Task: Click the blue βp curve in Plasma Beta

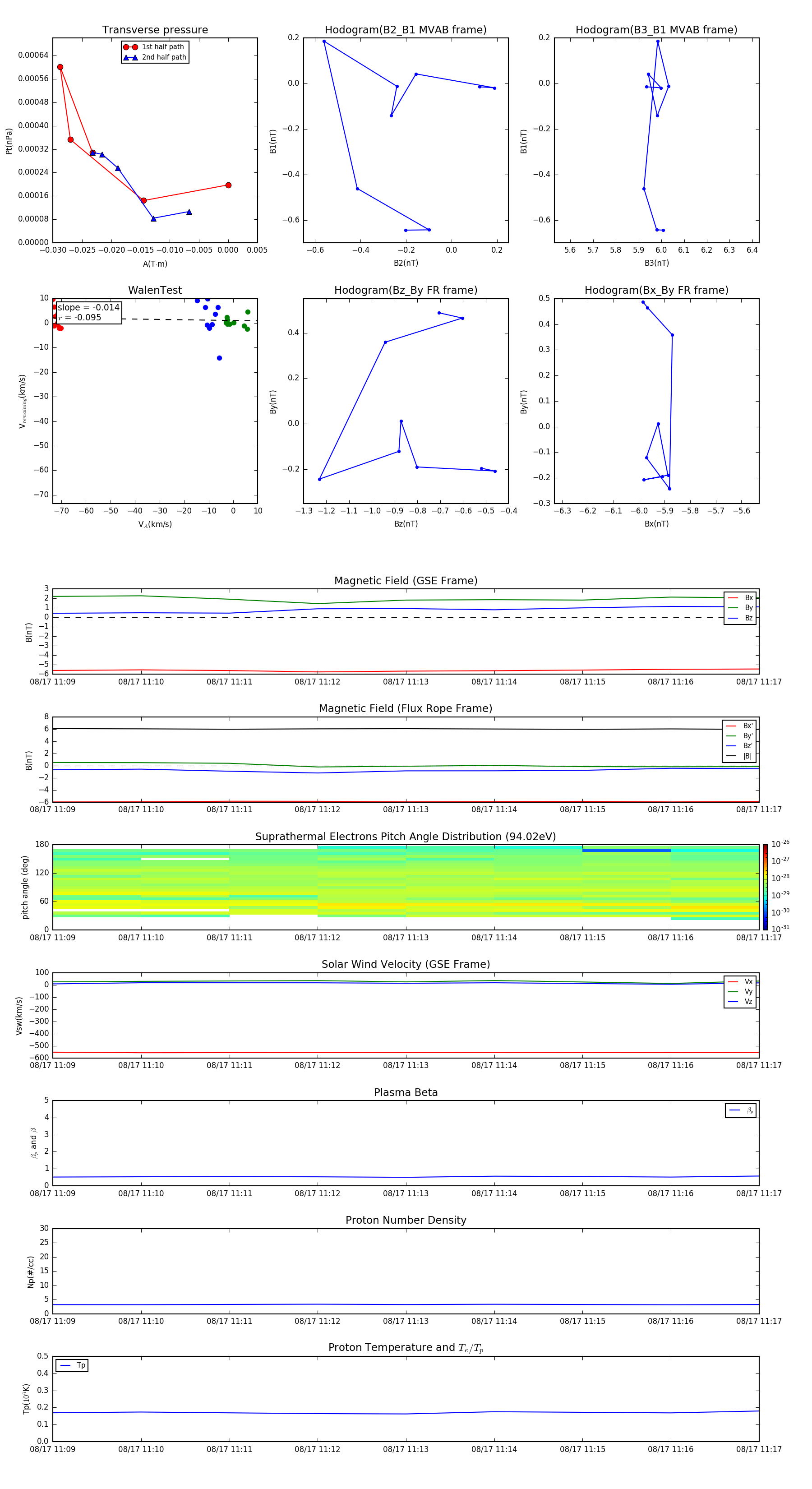Action: [x=406, y=1178]
